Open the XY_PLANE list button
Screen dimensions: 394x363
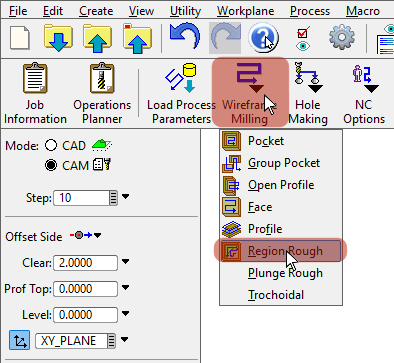(x=112, y=341)
